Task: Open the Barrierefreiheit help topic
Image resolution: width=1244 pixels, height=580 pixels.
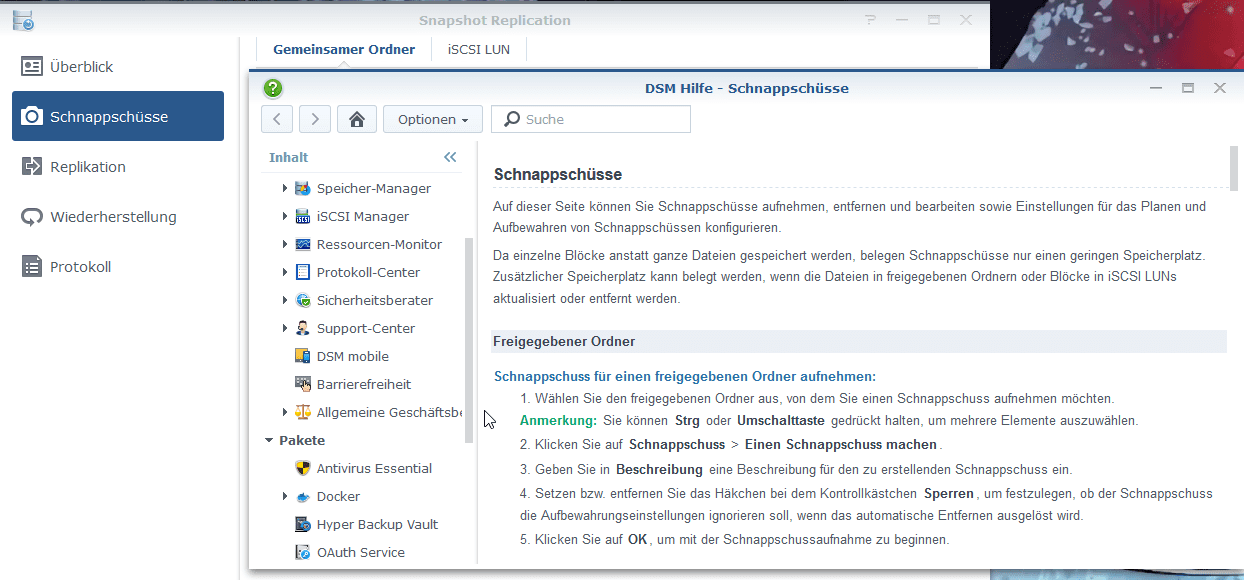Action: [x=363, y=384]
